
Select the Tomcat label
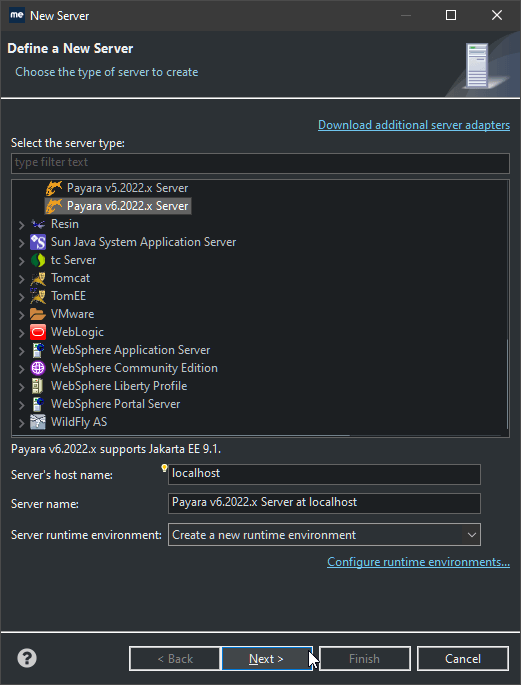tap(70, 278)
